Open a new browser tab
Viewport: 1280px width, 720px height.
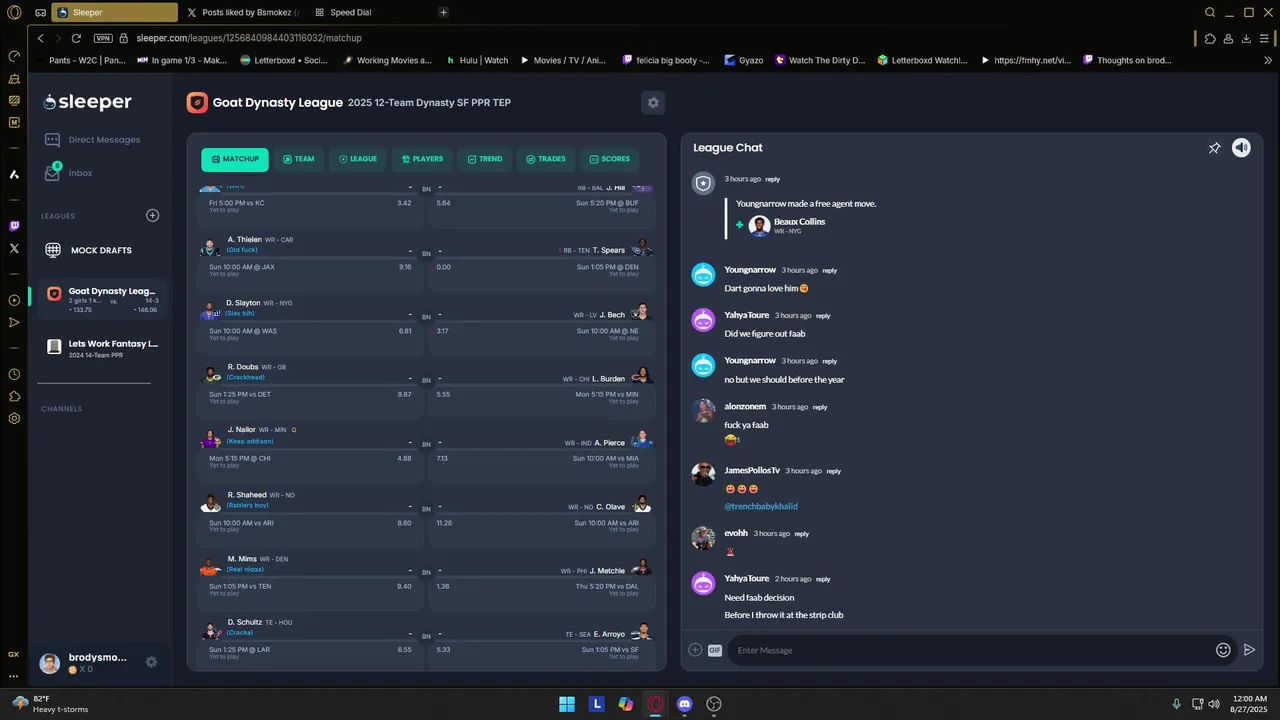click(x=443, y=13)
